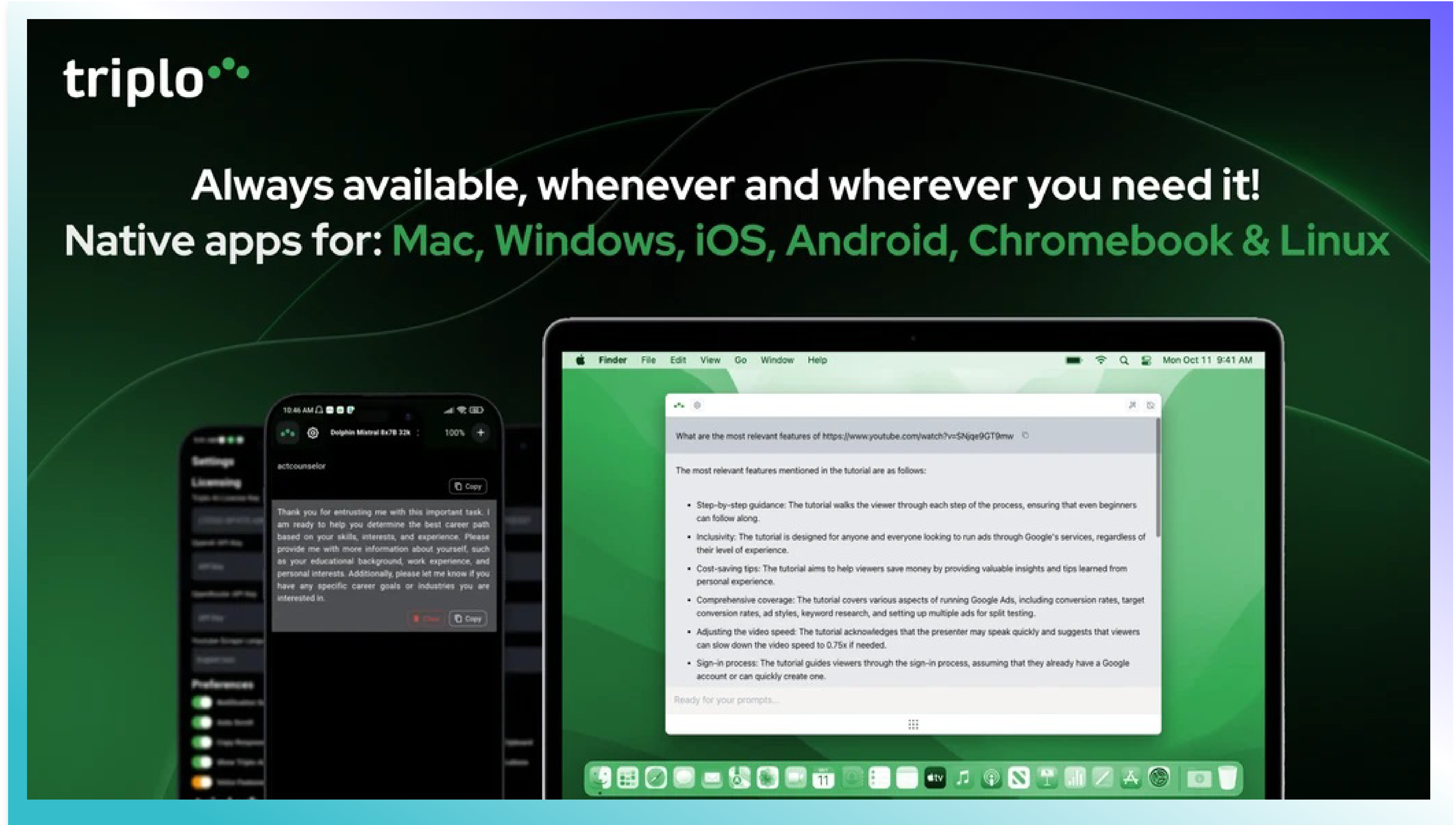Open the Help menu

pyautogui.click(x=817, y=360)
